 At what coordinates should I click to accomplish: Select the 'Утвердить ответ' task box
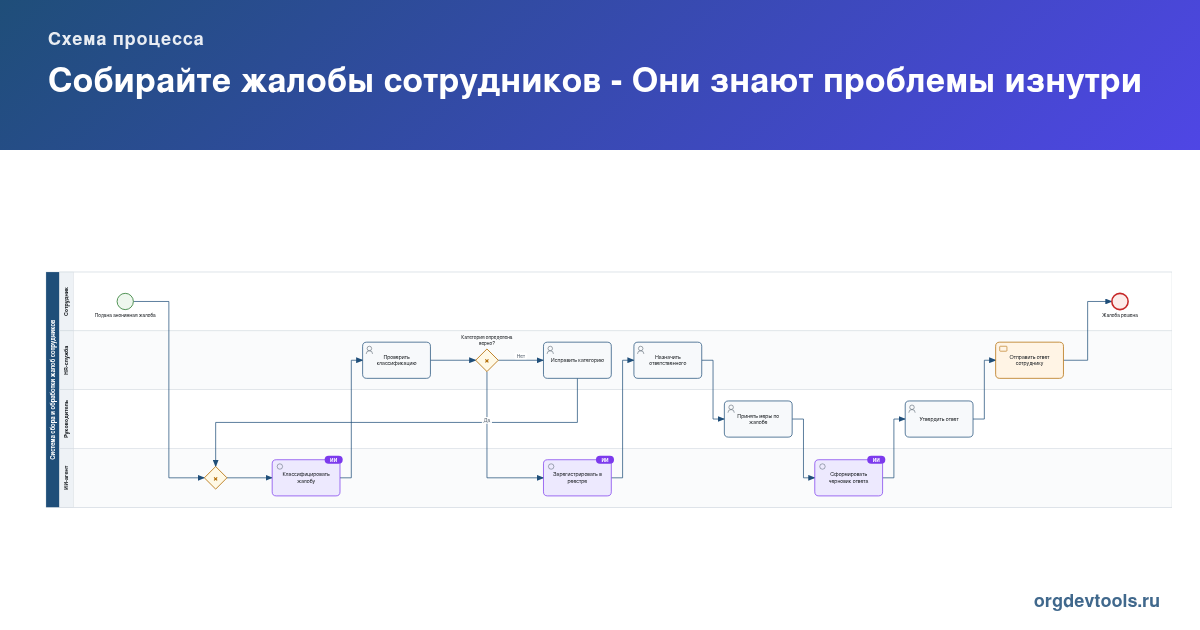(939, 419)
